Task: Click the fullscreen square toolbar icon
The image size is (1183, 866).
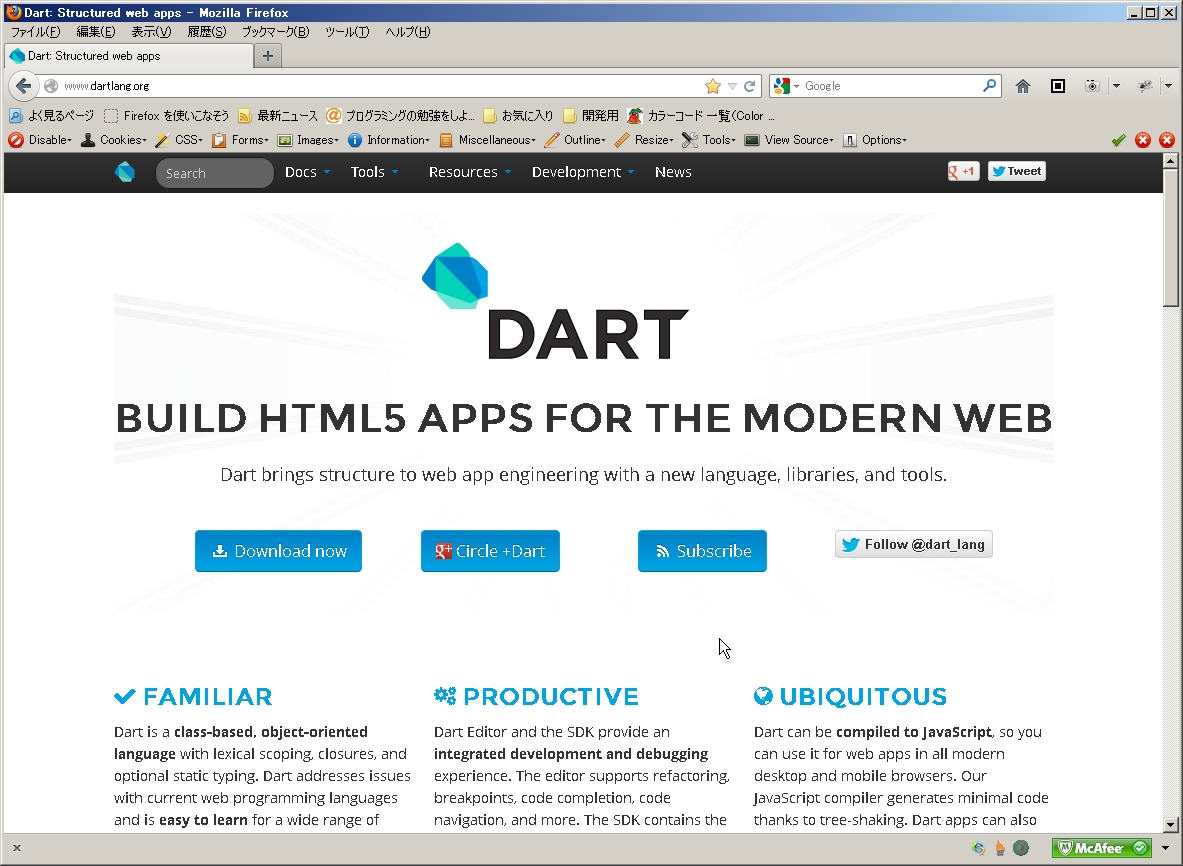Action: tap(1058, 86)
